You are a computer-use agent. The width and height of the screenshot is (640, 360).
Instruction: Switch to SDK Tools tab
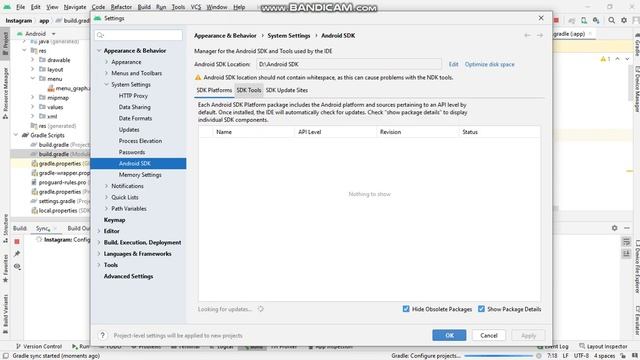[x=249, y=90]
